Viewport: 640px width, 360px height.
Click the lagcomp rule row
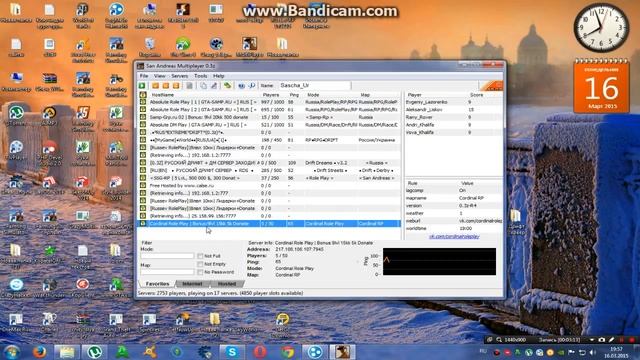pos(454,190)
